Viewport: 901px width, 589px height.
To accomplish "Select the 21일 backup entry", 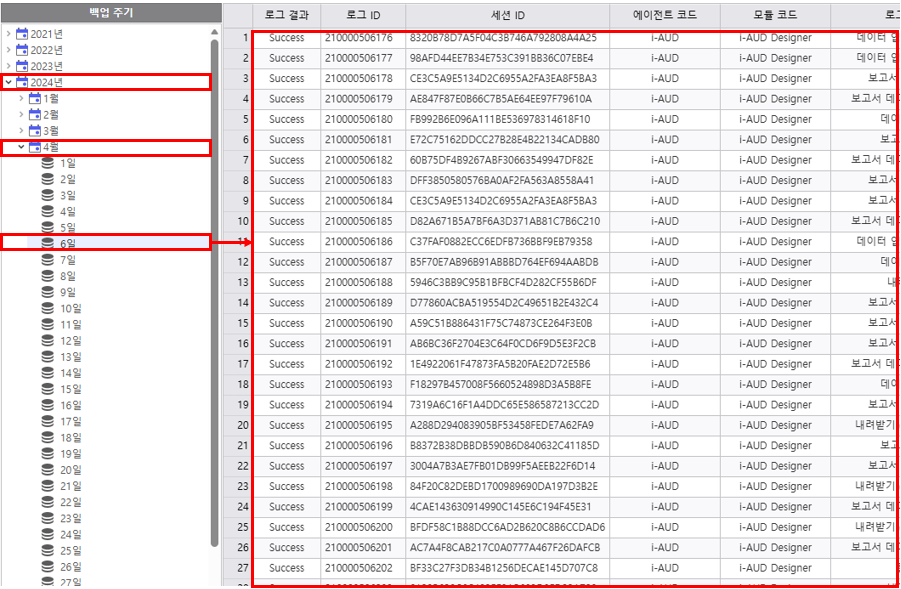I will [x=71, y=486].
